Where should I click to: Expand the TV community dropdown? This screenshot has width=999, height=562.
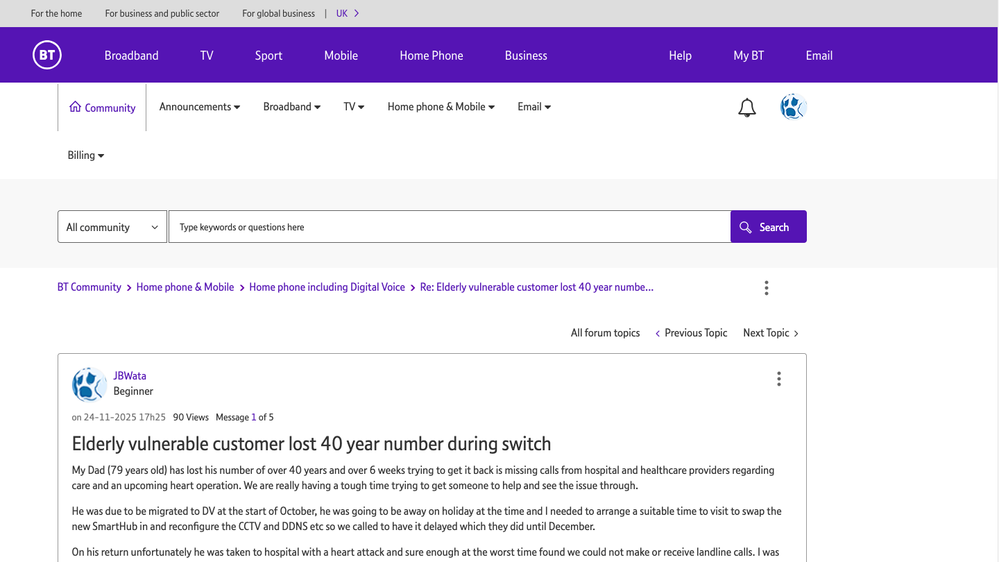[354, 107]
